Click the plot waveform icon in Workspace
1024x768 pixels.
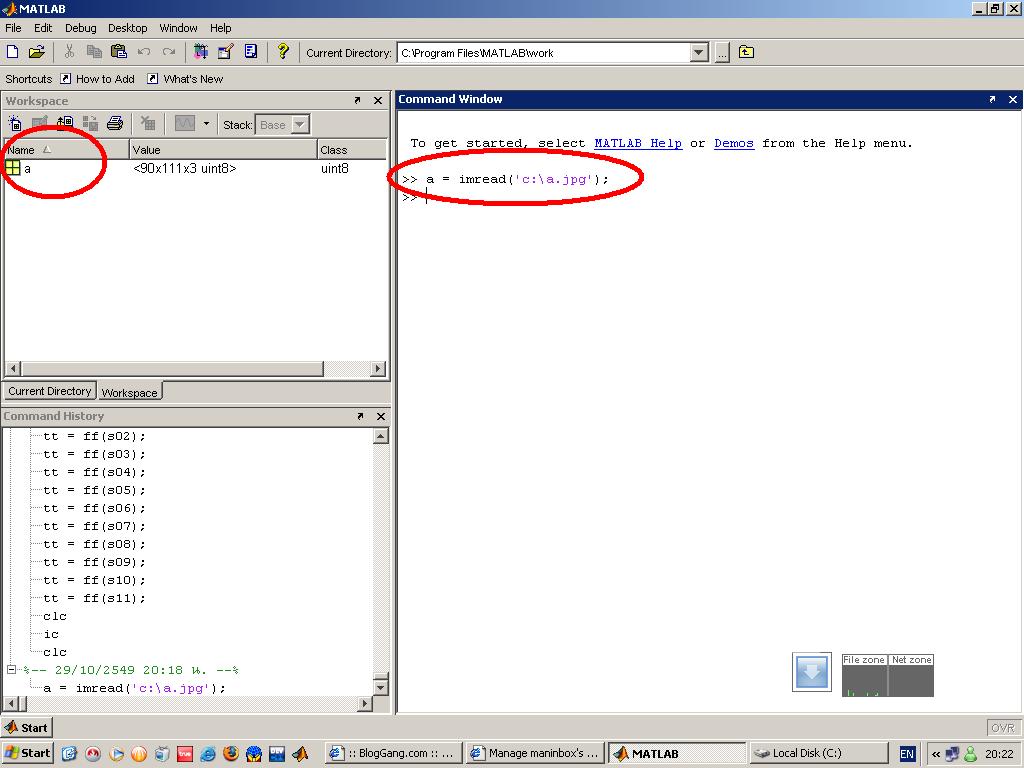pyautogui.click(x=185, y=123)
